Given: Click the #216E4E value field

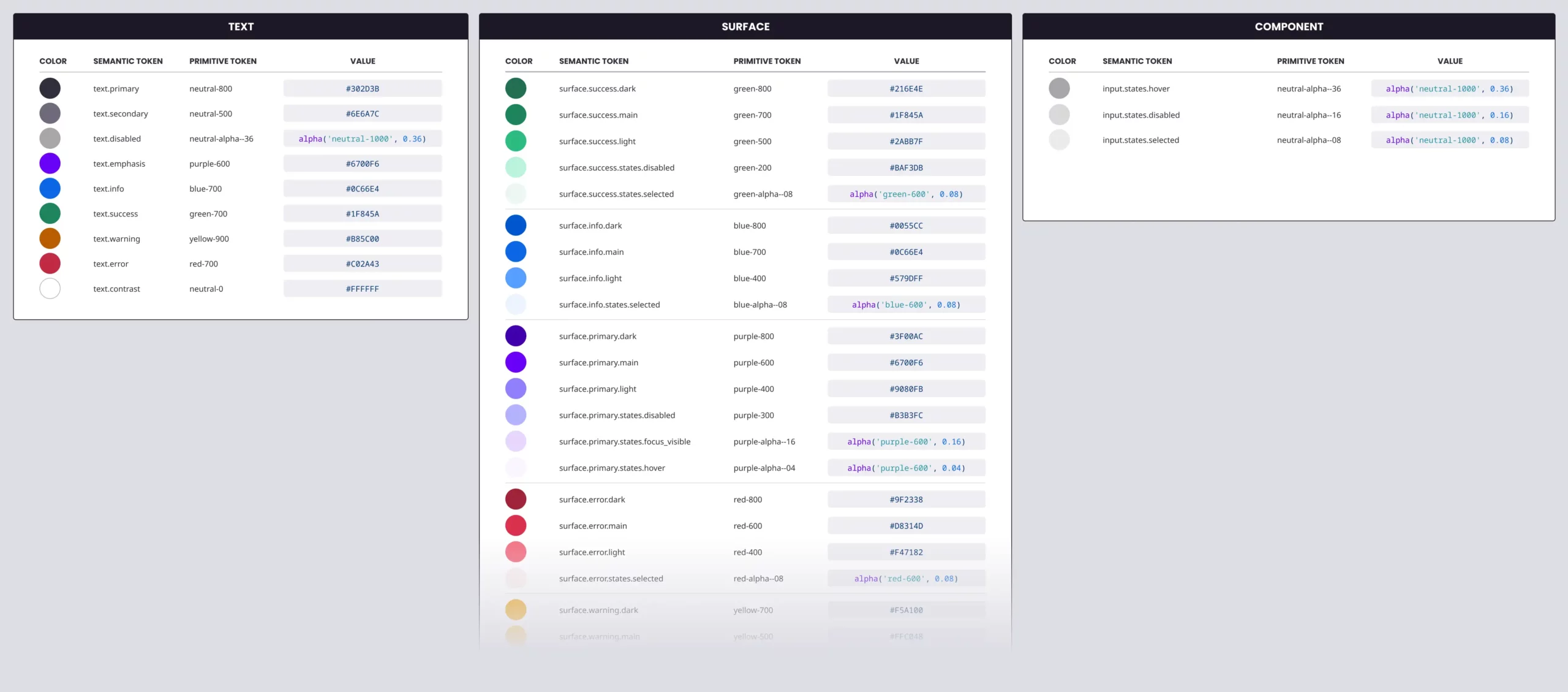Looking at the screenshot, I should point(907,88).
